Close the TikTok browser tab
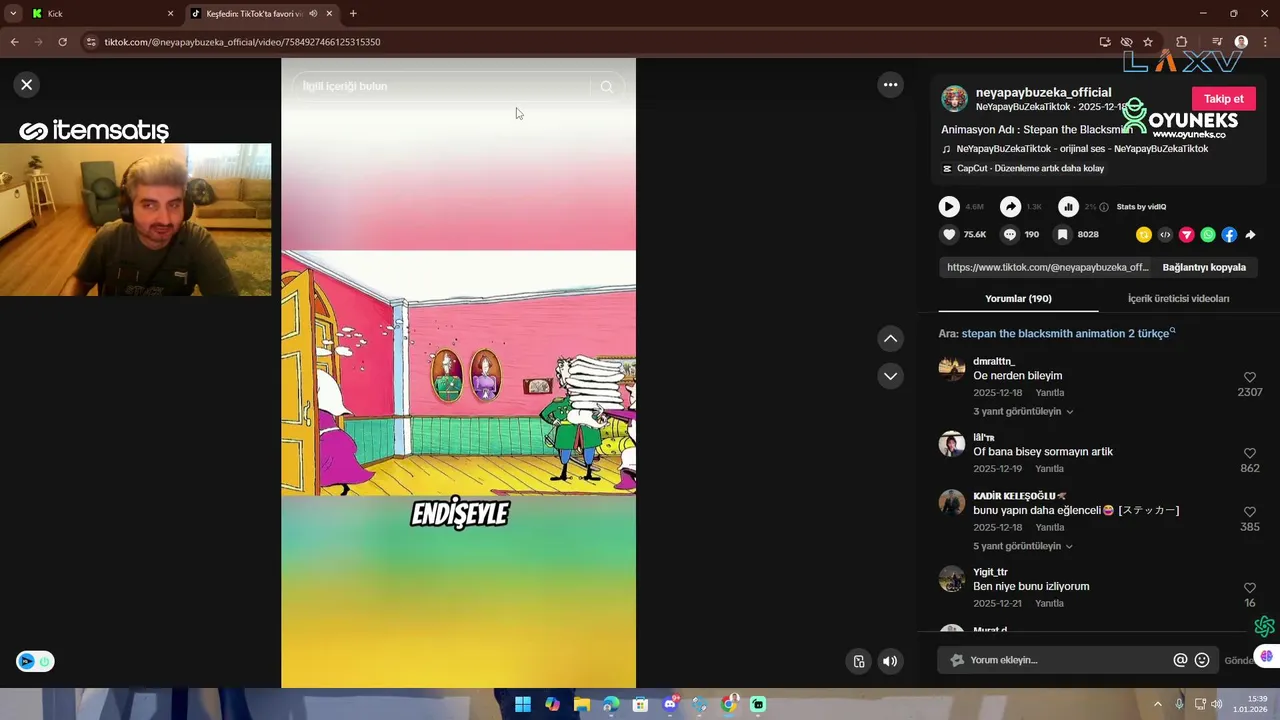This screenshot has width=1280, height=720. tap(329, 14)
